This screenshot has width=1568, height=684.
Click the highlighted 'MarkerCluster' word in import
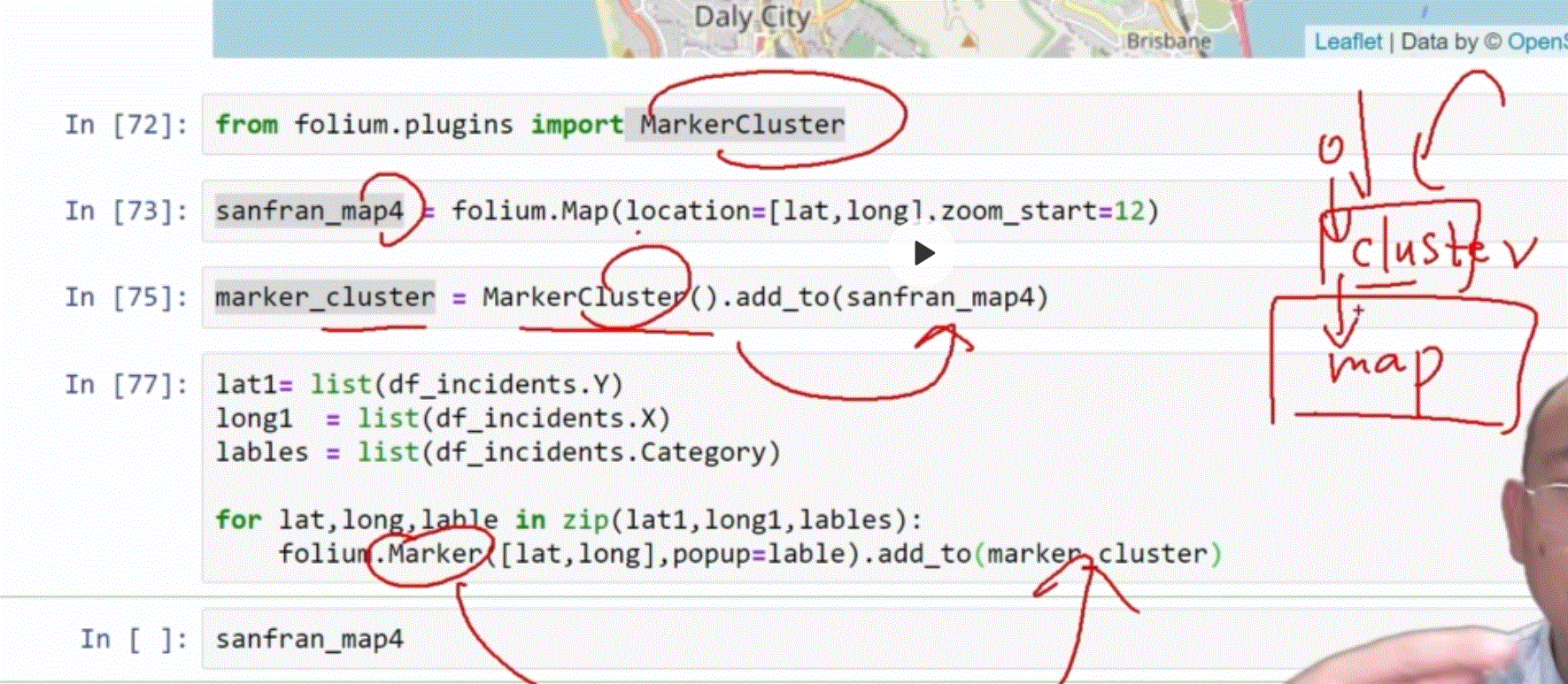(742, 125)
